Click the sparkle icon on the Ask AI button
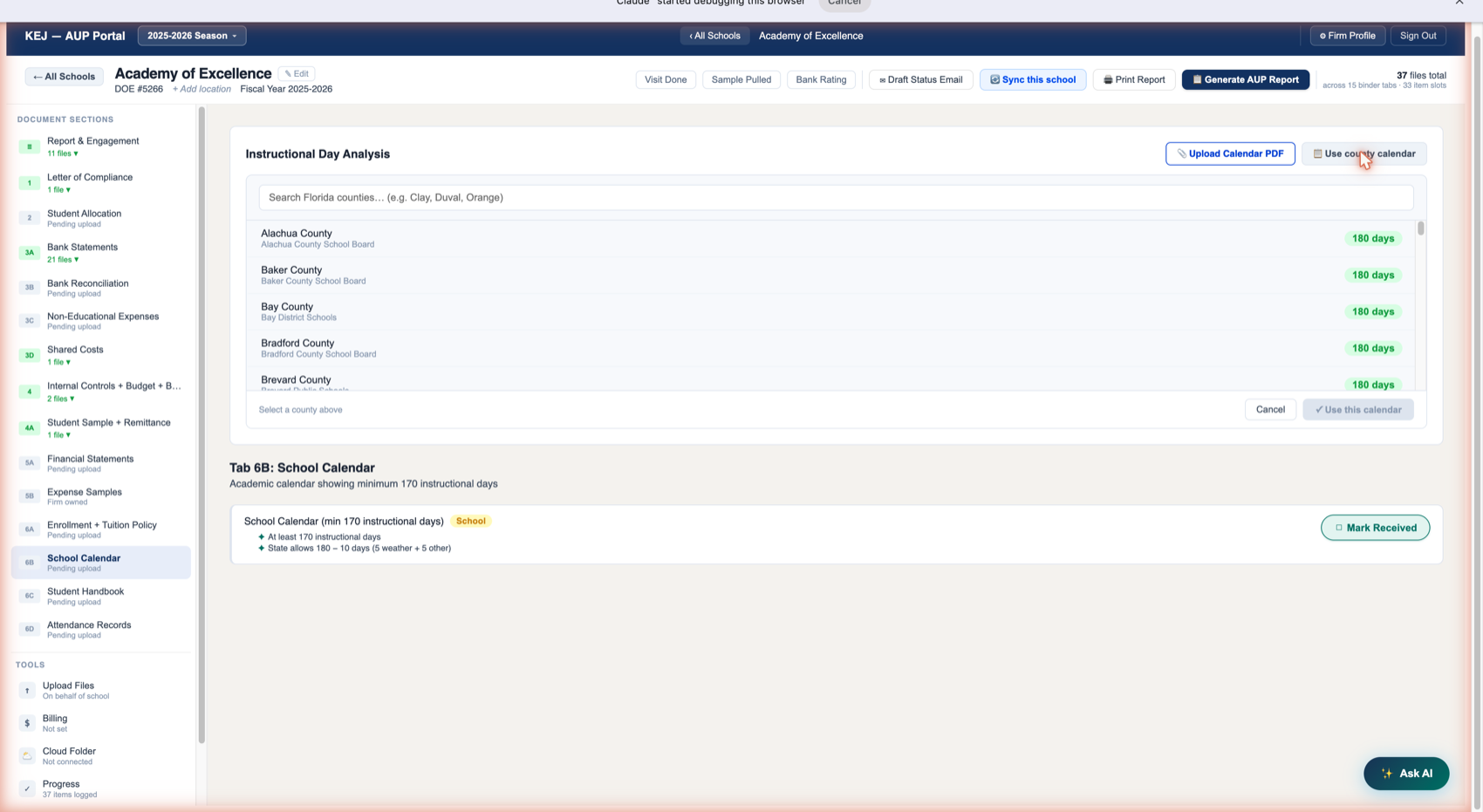This screenshot has height=812, width=1483. (1387, 774)
